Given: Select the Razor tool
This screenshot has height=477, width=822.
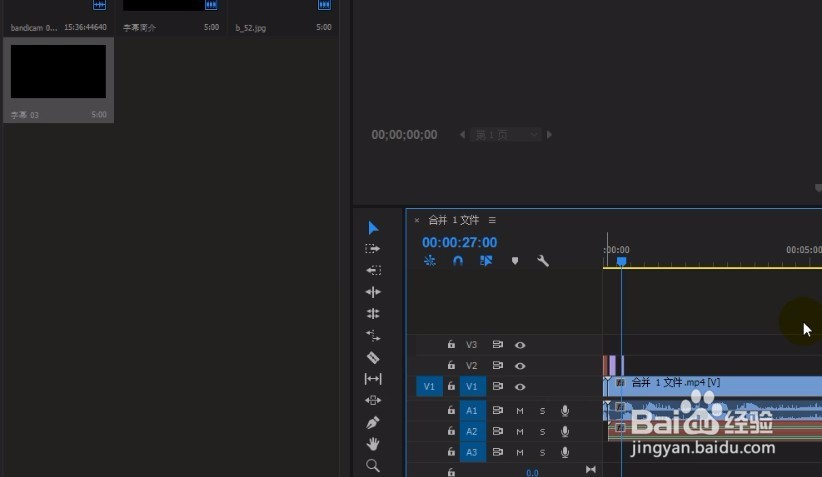Looking at the screenshot, I should pos(373,357).
